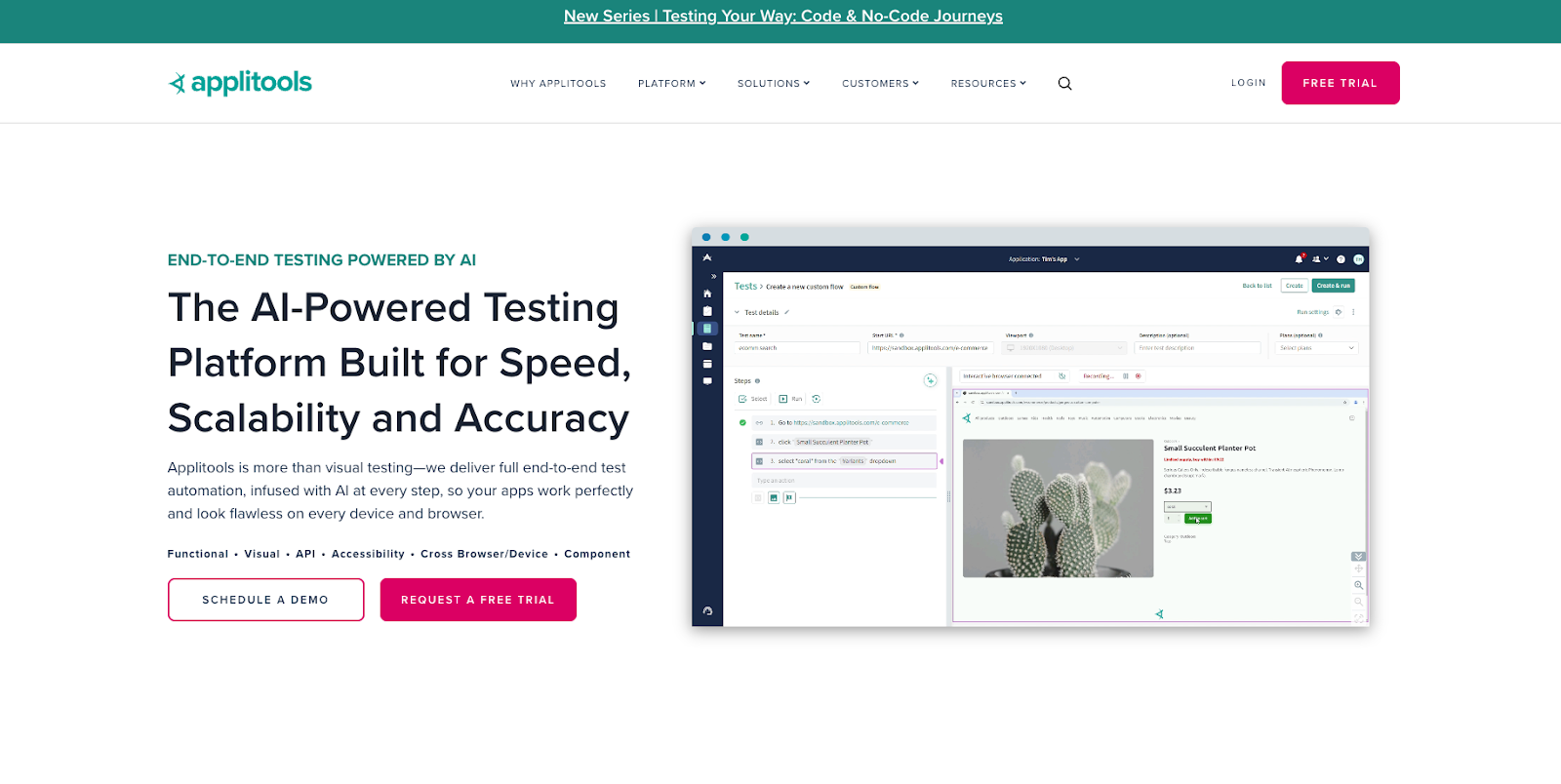Expand the Resources dropdown menu
This screenshot has width=1561, height=784.
coord(987,84)
